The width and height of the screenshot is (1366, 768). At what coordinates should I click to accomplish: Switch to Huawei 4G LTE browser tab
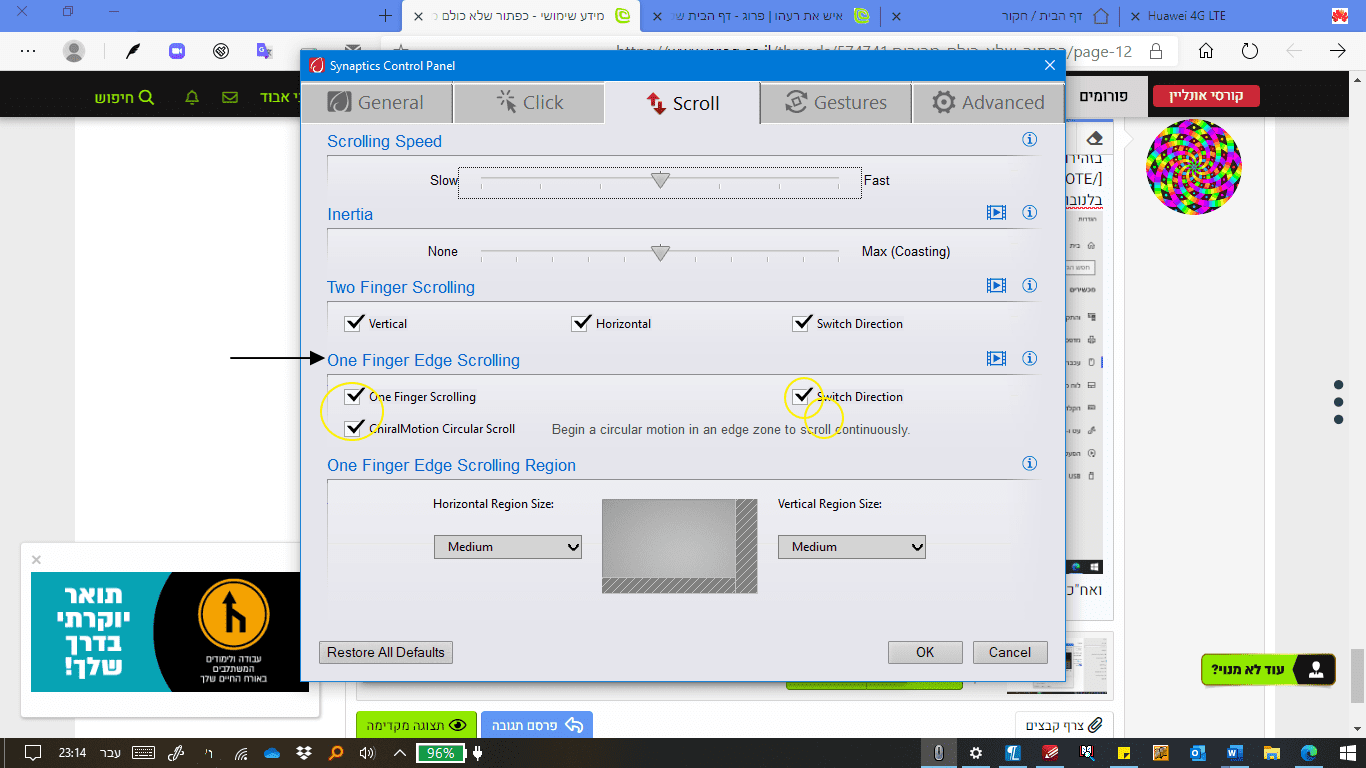point(1239,16)
